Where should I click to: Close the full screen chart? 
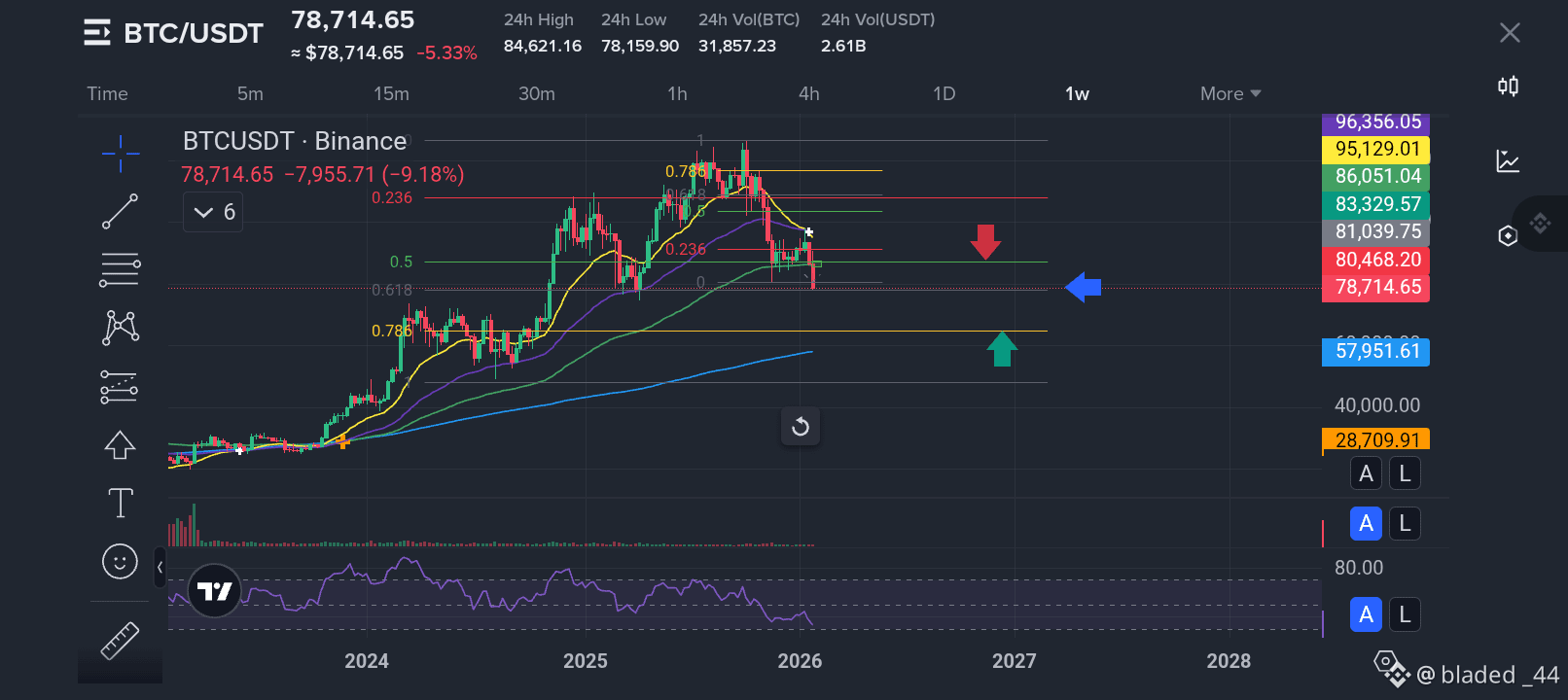pos(1510,33)
